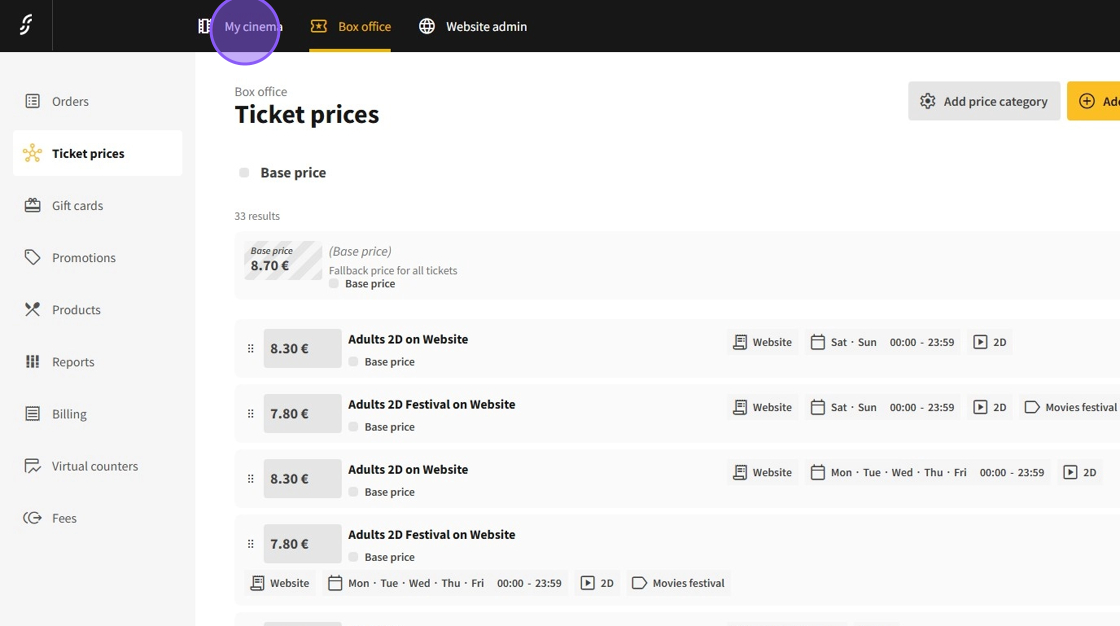Click Add price category button
Screen dimensions: 1120x626
coord(984,101)
